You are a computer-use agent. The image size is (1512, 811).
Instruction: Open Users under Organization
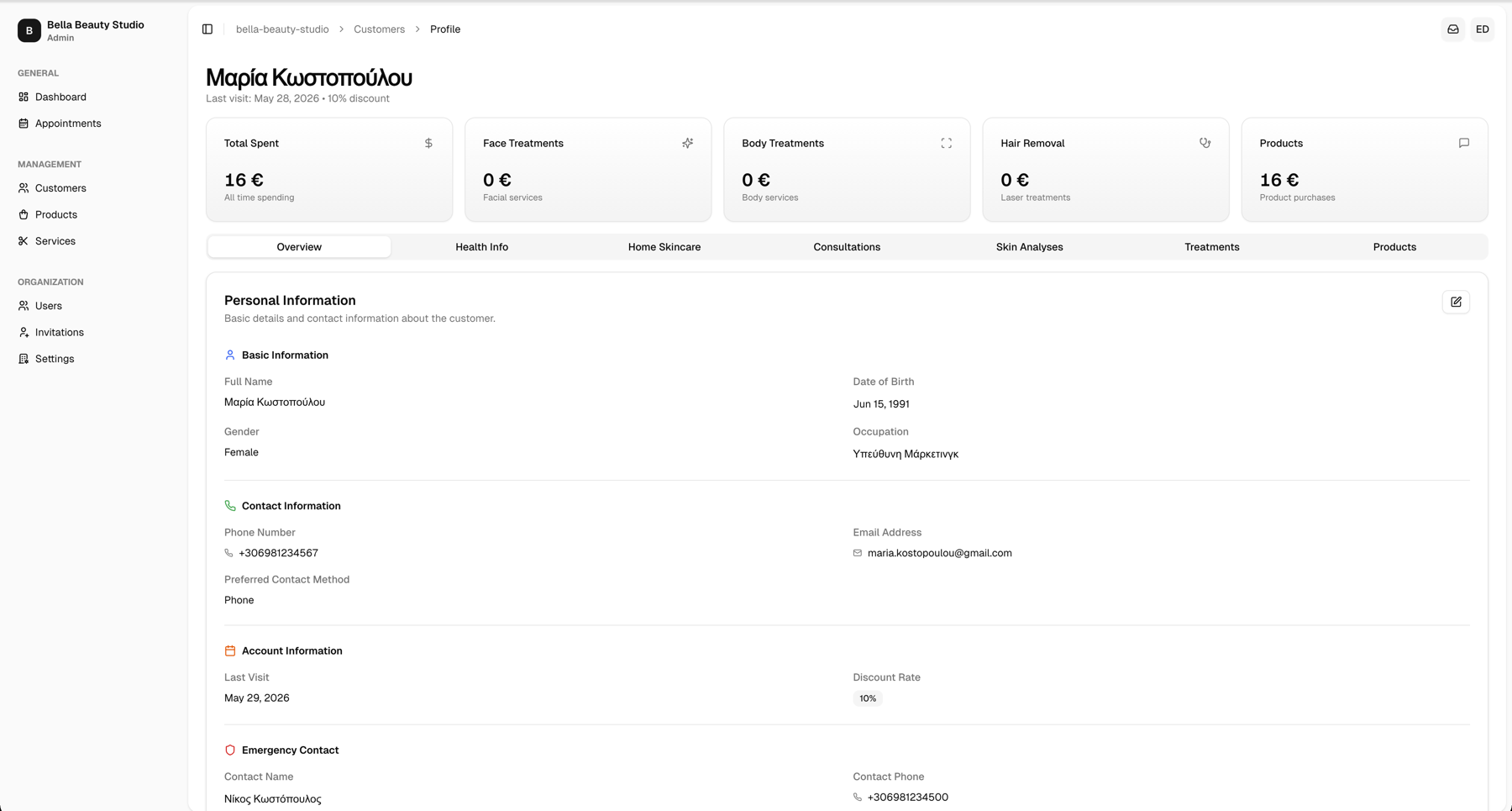pyautogui.click(x=93, y=306)
